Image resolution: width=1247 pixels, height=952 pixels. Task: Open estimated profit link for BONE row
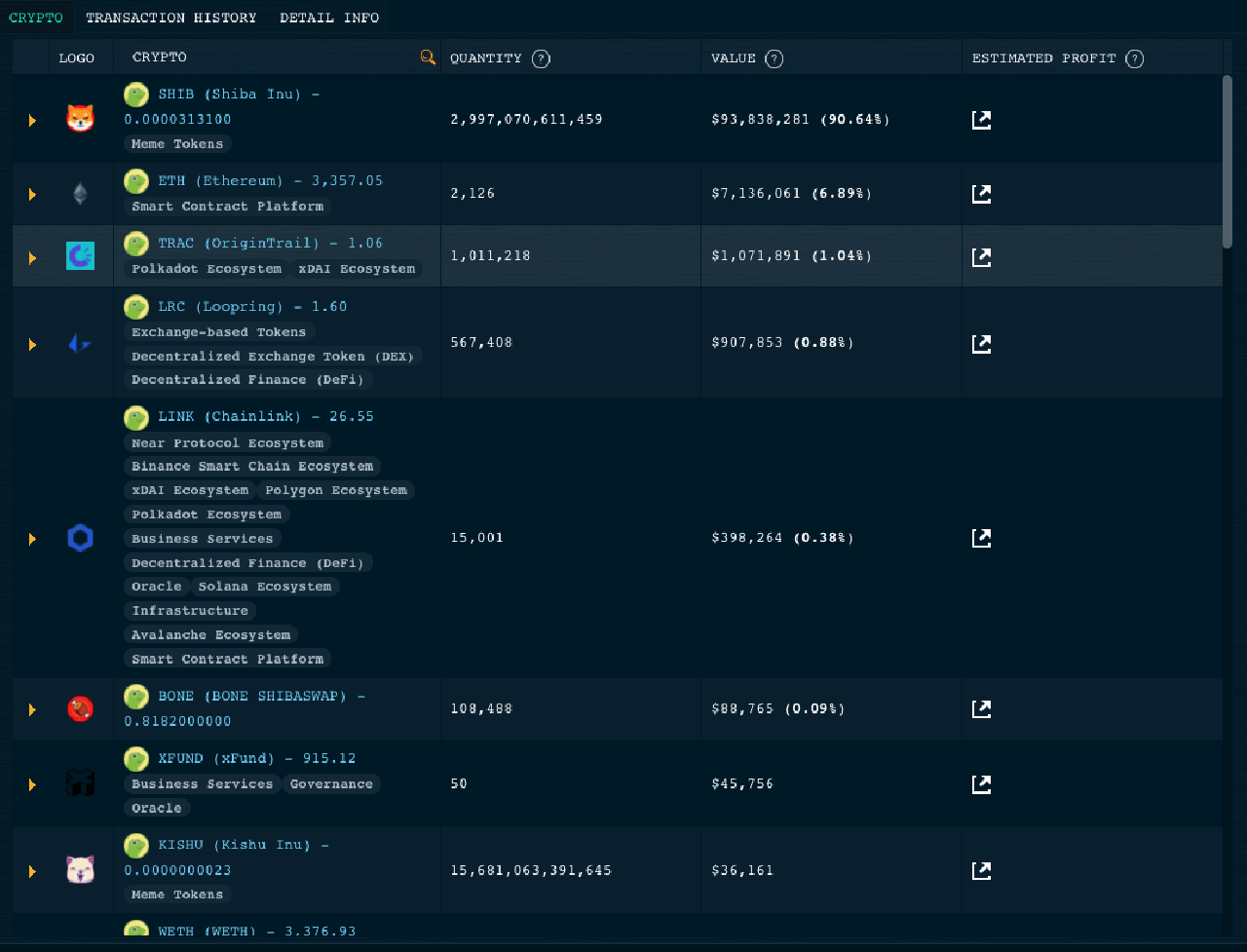(981, 709)
